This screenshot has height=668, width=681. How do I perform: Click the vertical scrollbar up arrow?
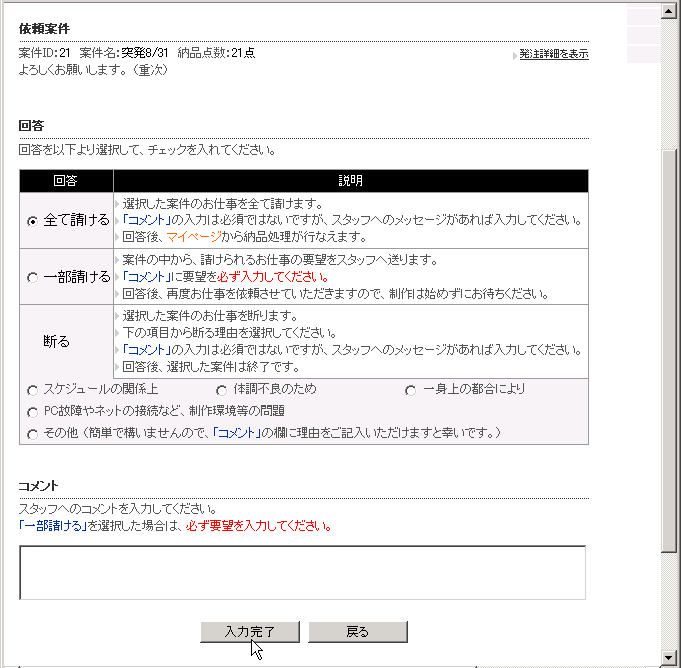point(670,11)
